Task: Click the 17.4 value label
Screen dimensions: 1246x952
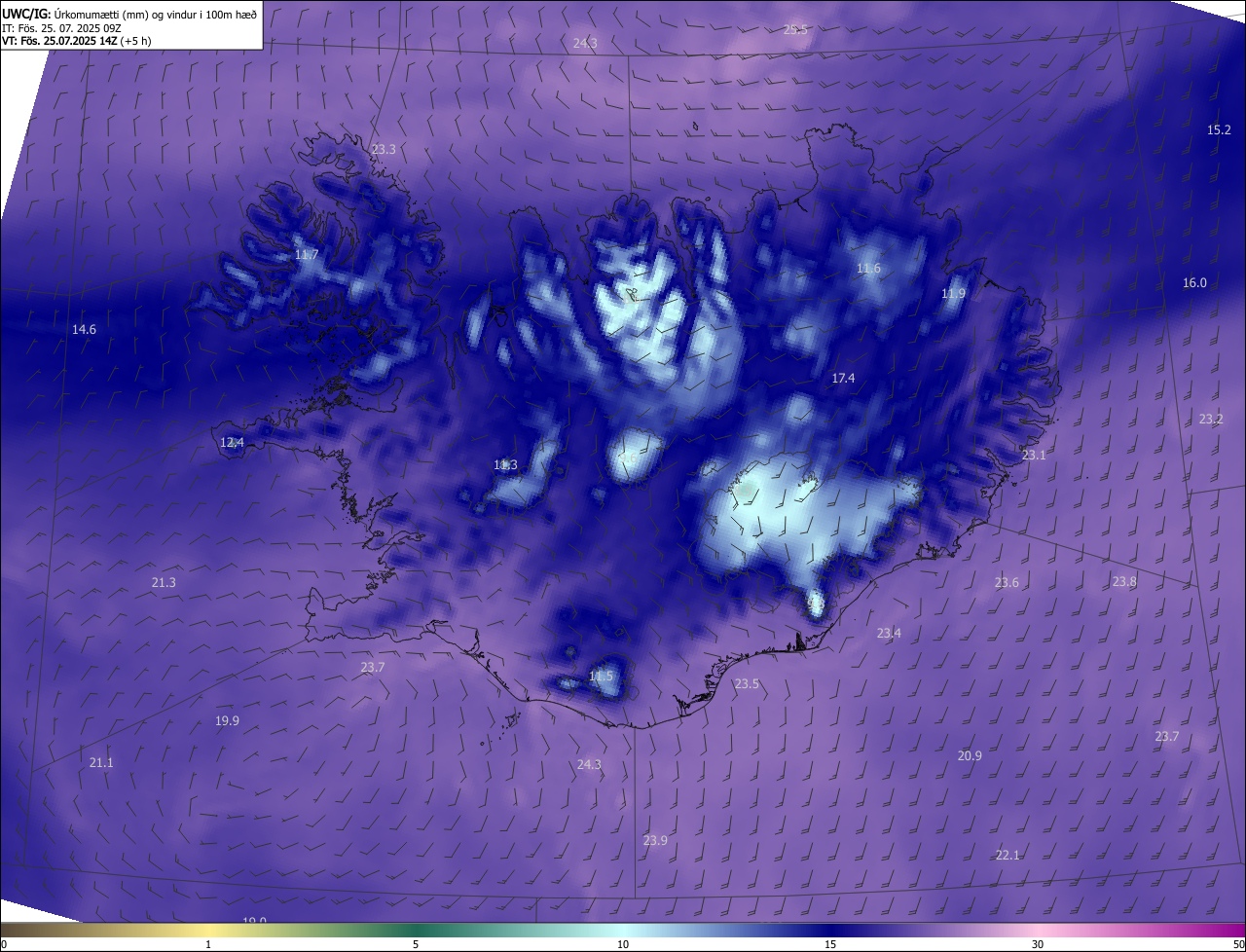Action: tap(843, 379)
